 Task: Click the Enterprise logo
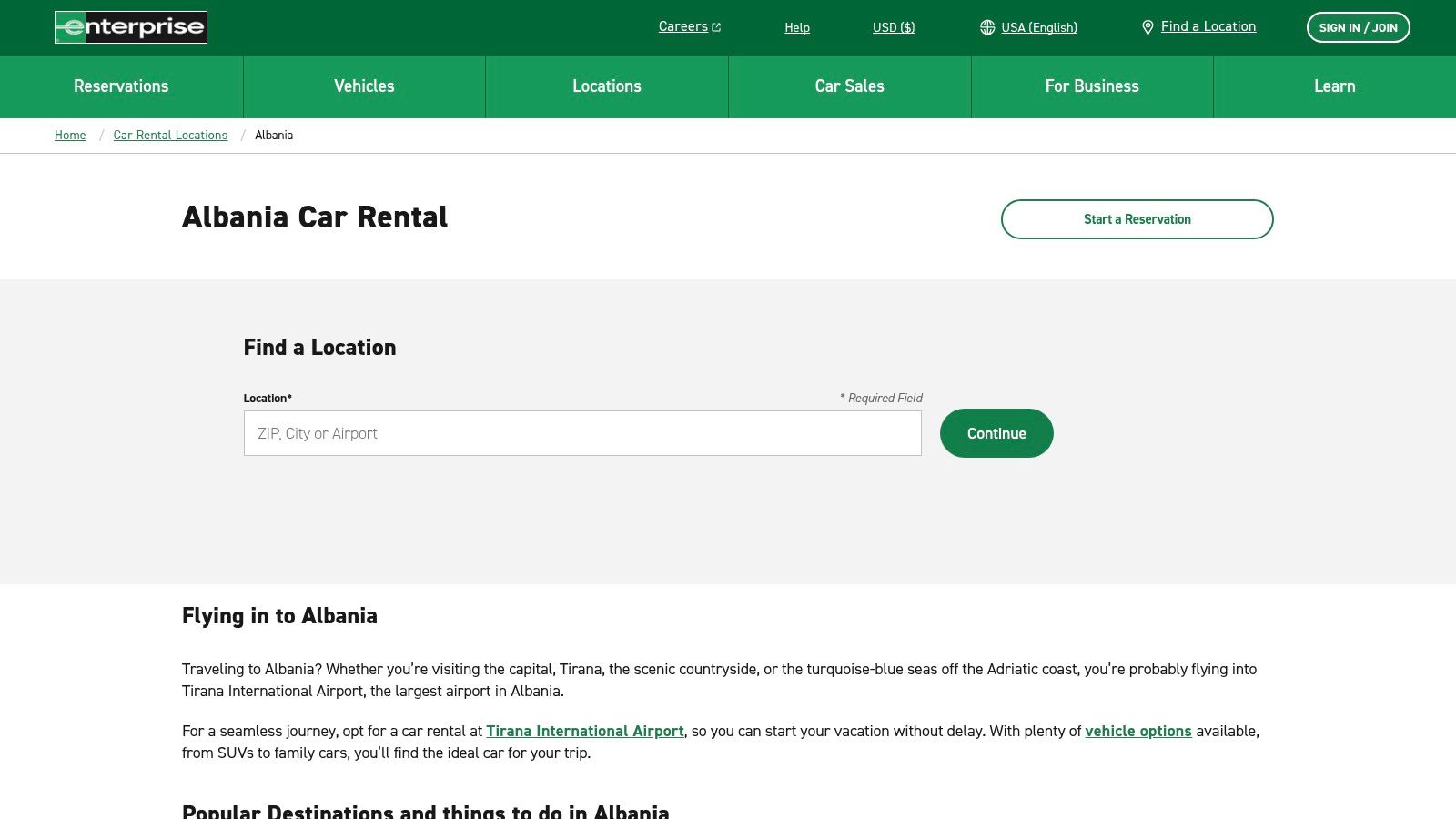point(131,27)
